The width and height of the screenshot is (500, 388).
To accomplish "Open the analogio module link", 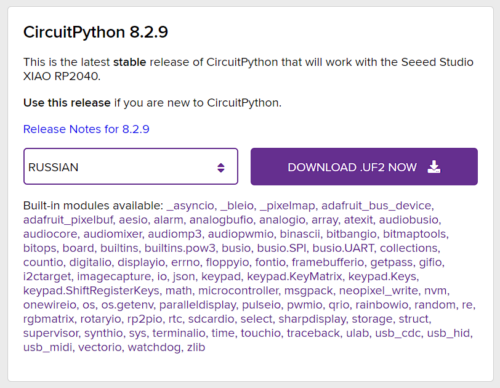I will tap(282, 220).
